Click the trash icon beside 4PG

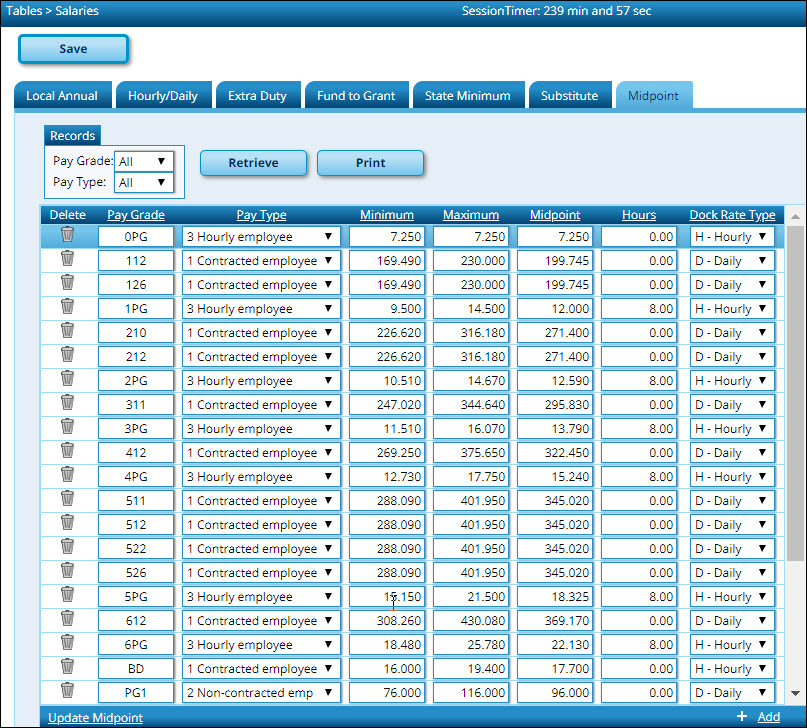point(67,475)
